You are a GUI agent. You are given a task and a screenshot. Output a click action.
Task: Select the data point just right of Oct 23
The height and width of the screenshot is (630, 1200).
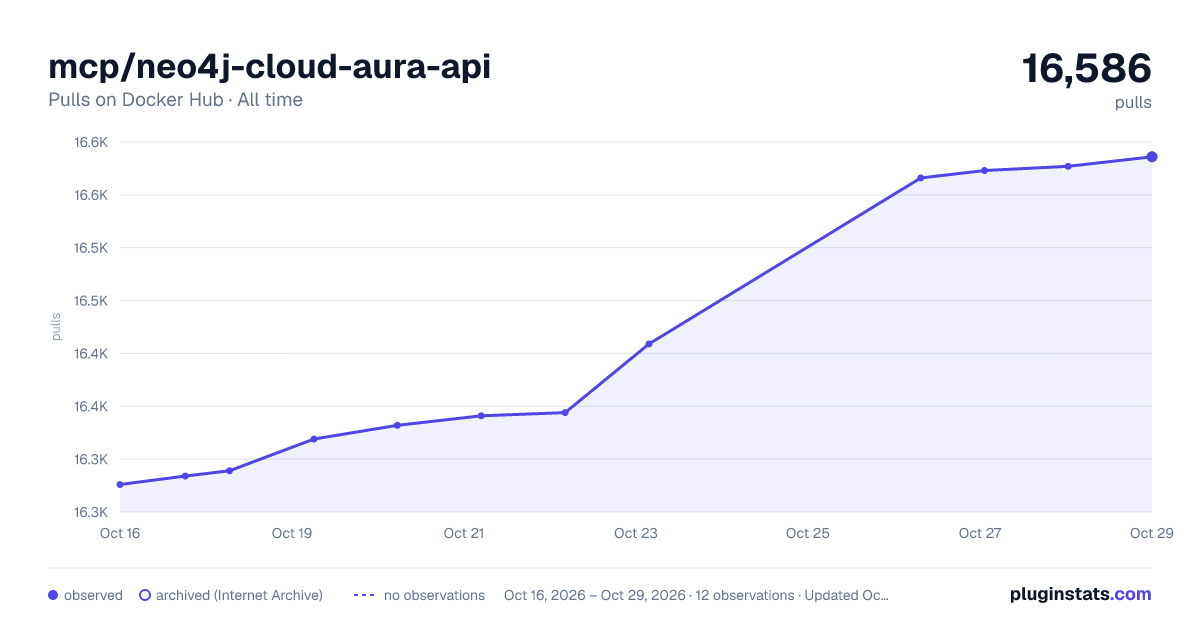coord(649,344)
